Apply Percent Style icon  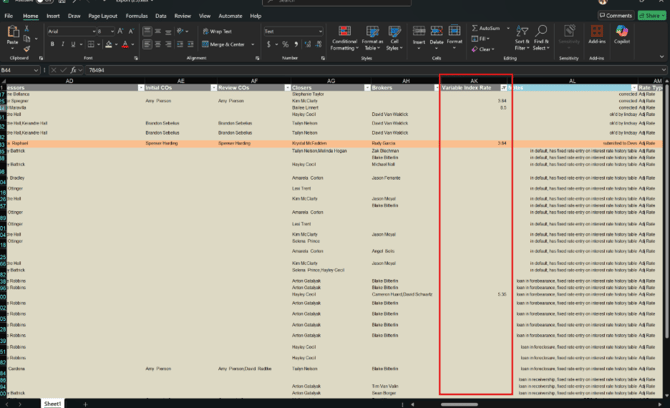[x=285, y=44]
